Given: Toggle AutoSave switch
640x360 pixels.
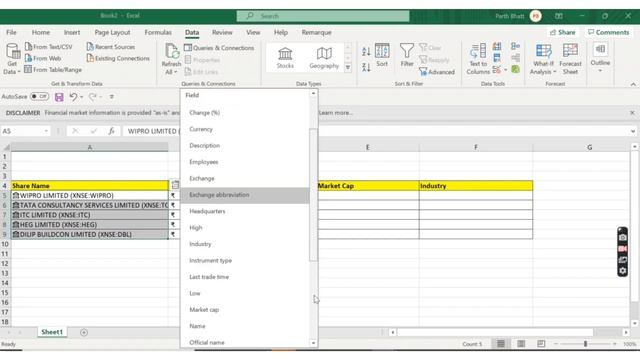Looking at the screenshot, I should (x=40, y=97).
